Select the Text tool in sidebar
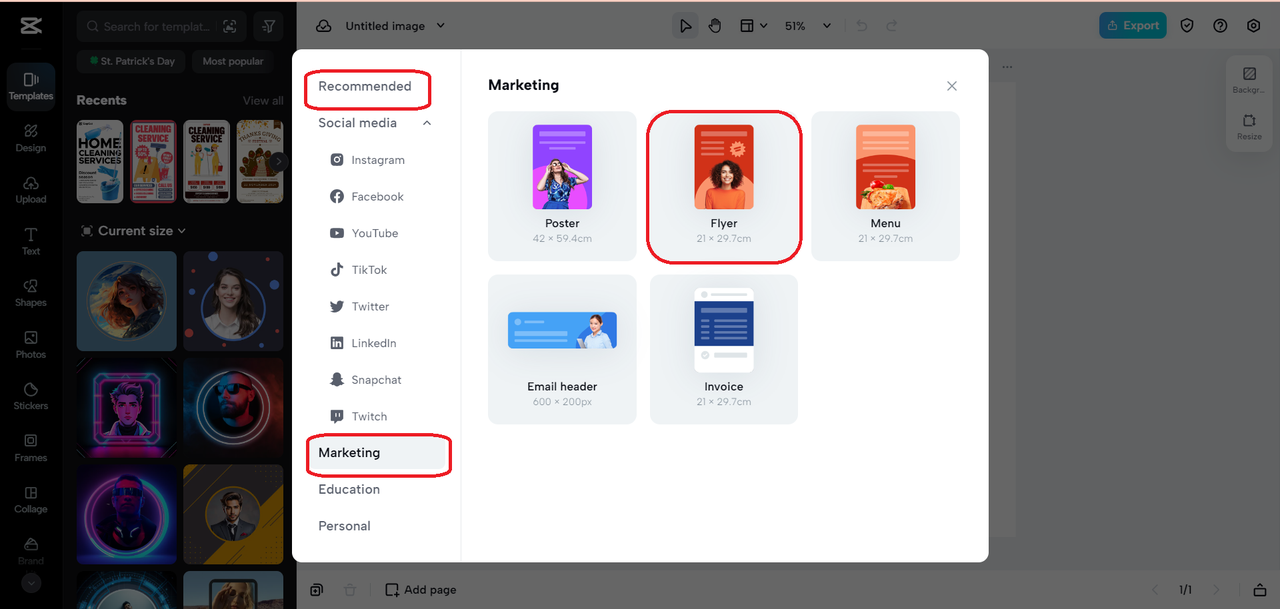Image resolution: width=1280 pixels, height=609 pixels. pyautogui.click(x=31, y=241)
